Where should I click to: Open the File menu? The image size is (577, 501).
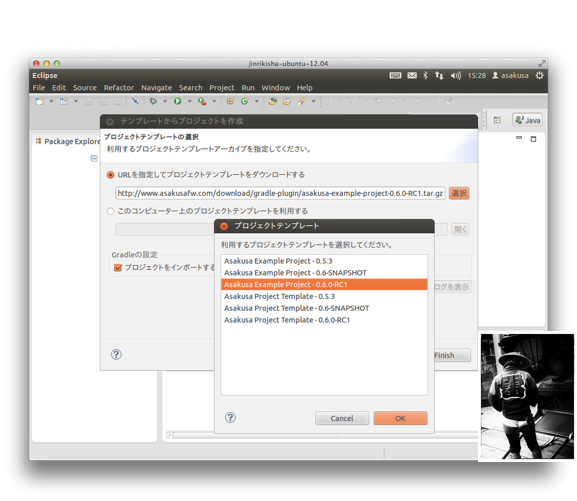[39, 88]
